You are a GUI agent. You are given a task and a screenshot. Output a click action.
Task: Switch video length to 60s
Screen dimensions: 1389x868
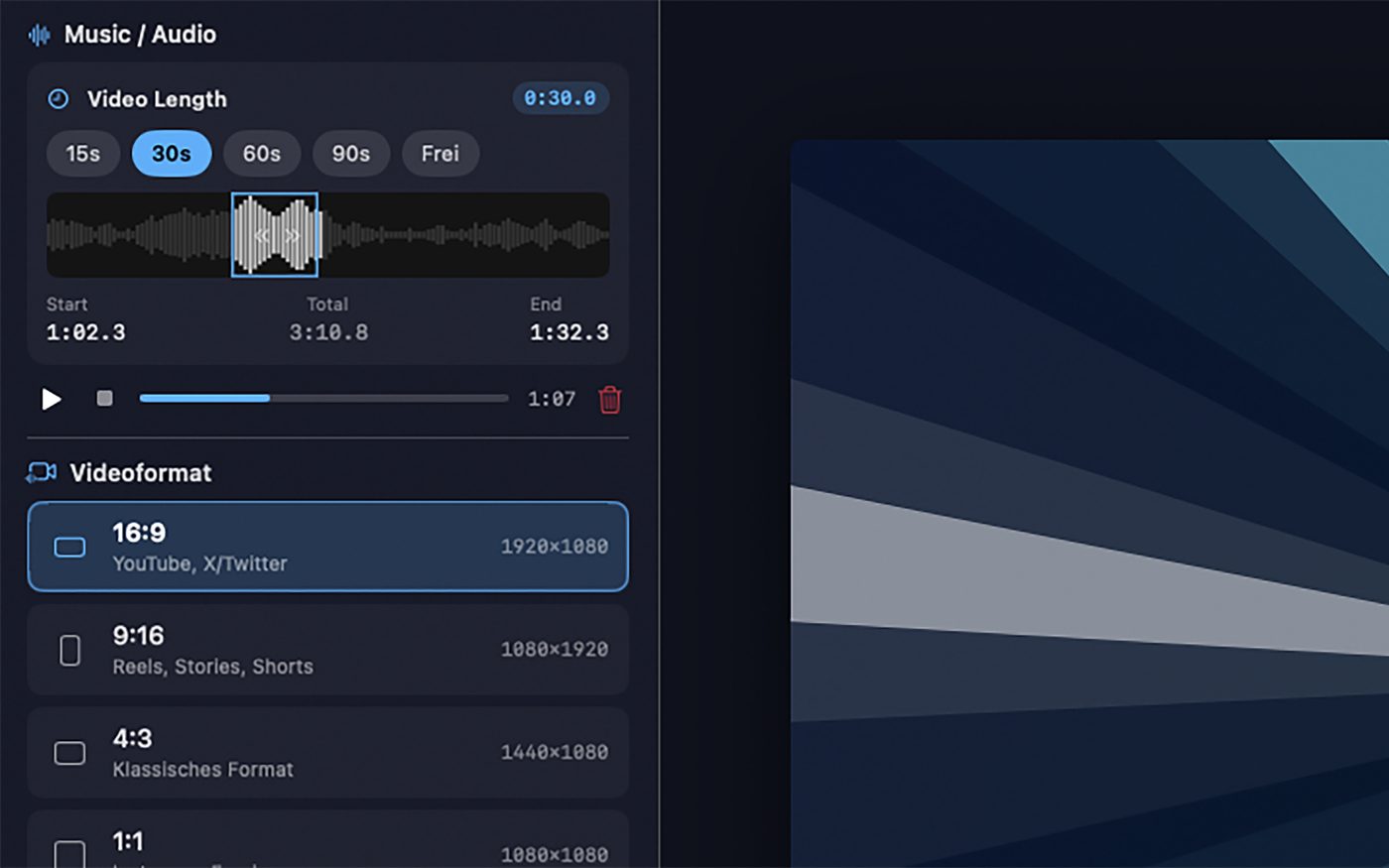(x=261, y=154)
